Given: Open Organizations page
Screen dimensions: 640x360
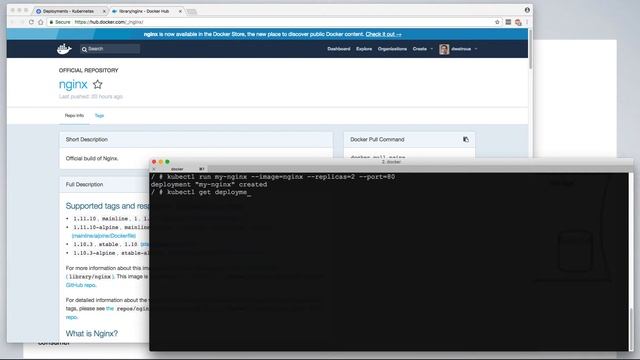Looking at the screenshot, I should coord(392,49).
